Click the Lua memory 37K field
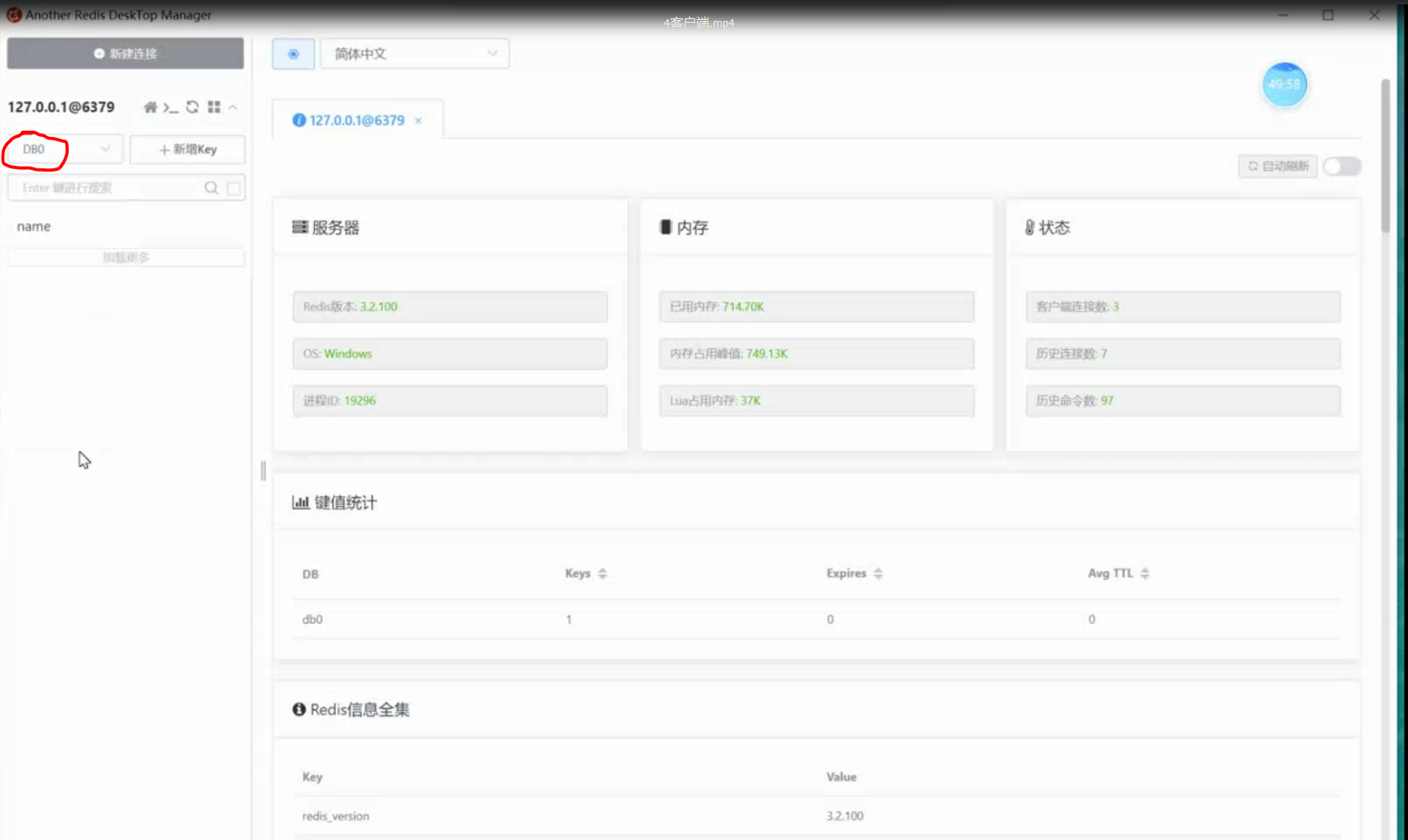 [x=817, y=401]
